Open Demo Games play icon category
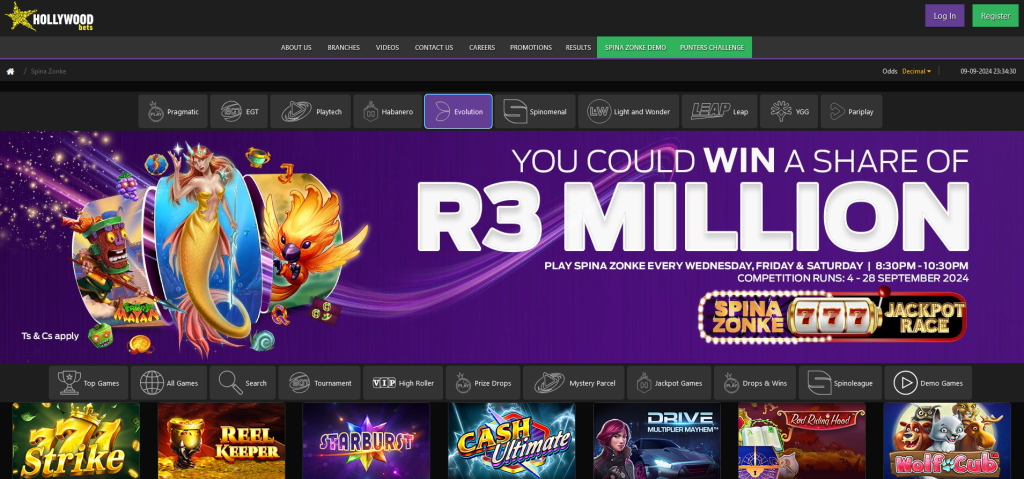The width and height of the screenshot is (1024, 479). tap(928, 383)
